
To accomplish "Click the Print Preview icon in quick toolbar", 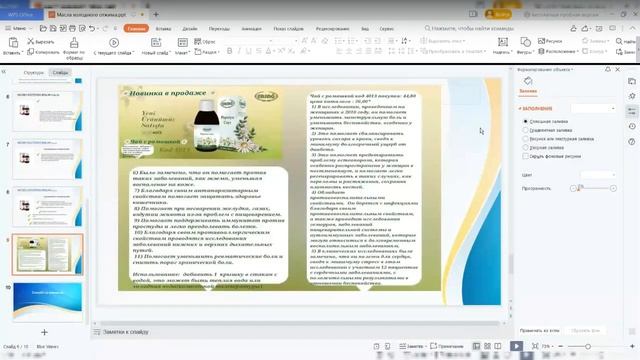I will [82, 29].
